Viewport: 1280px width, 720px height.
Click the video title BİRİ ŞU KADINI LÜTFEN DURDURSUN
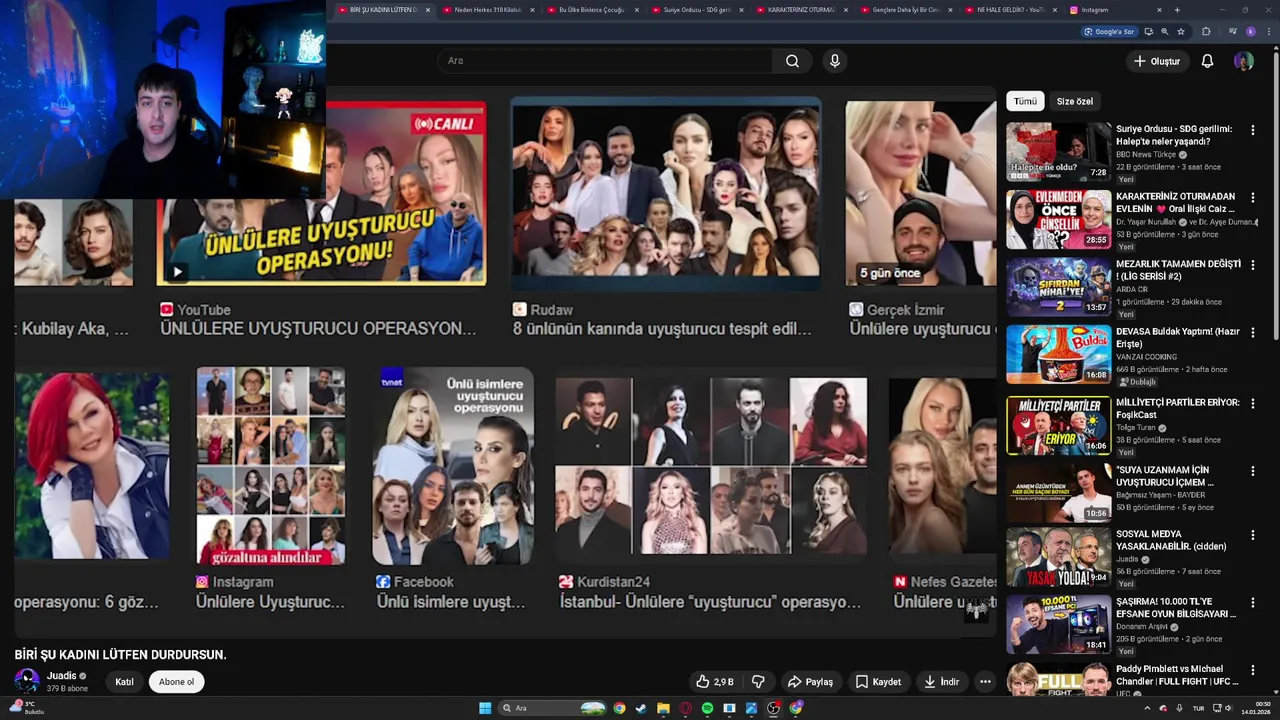[x=121, y=655]
